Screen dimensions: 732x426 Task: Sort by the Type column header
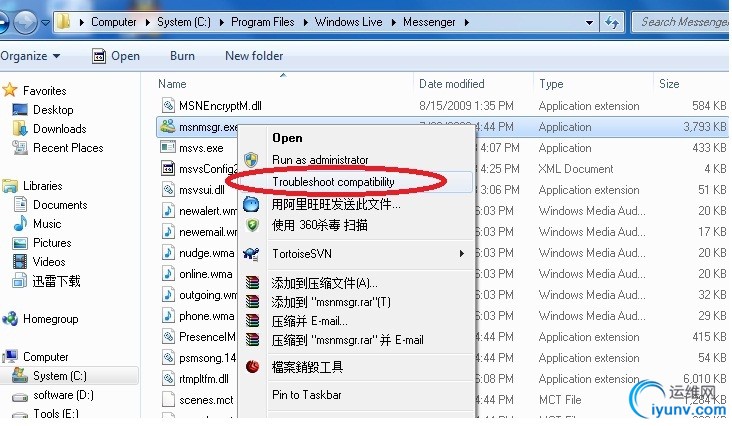click(551, 84)
